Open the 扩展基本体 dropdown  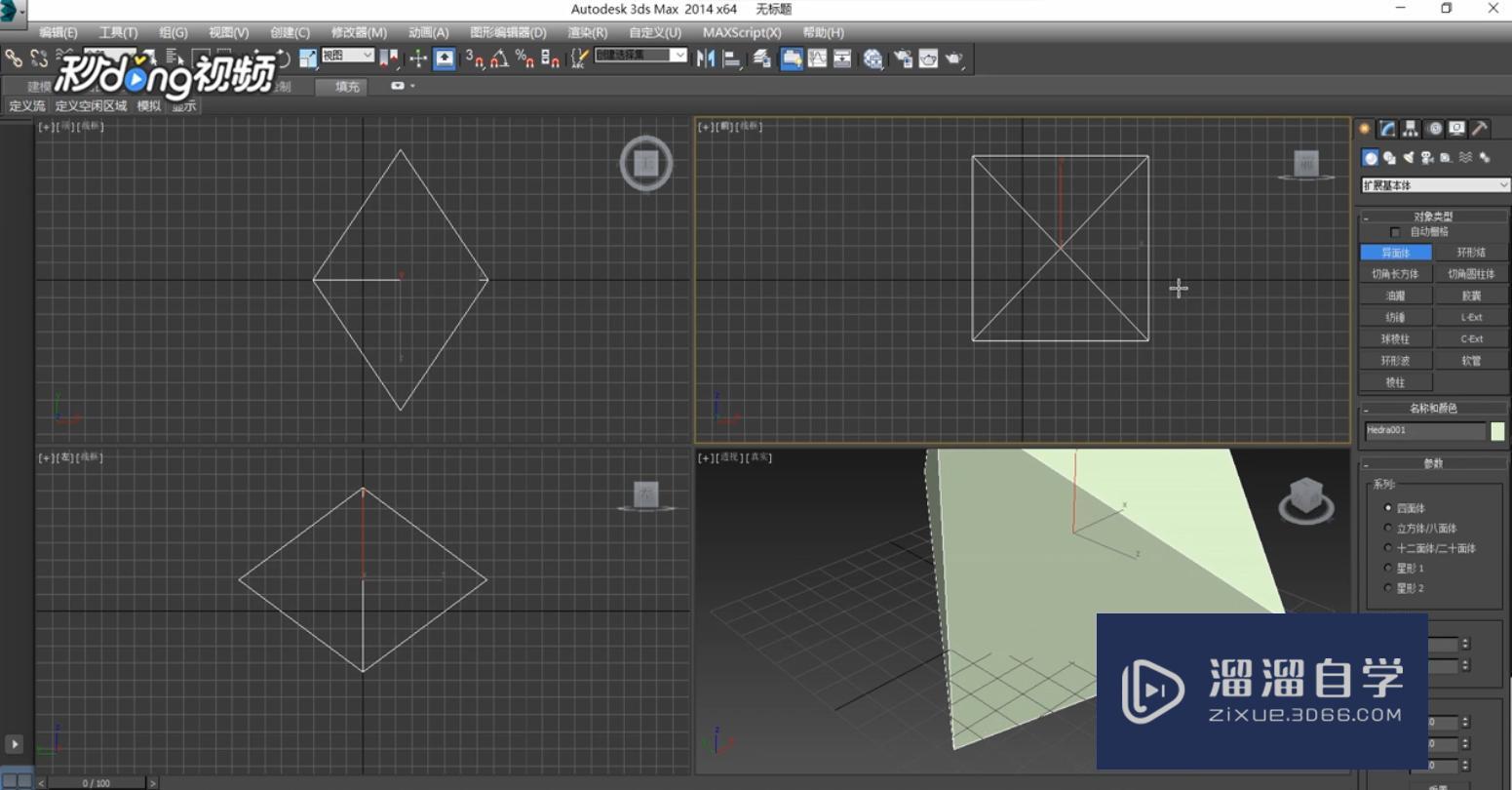tap(1433, 184)
